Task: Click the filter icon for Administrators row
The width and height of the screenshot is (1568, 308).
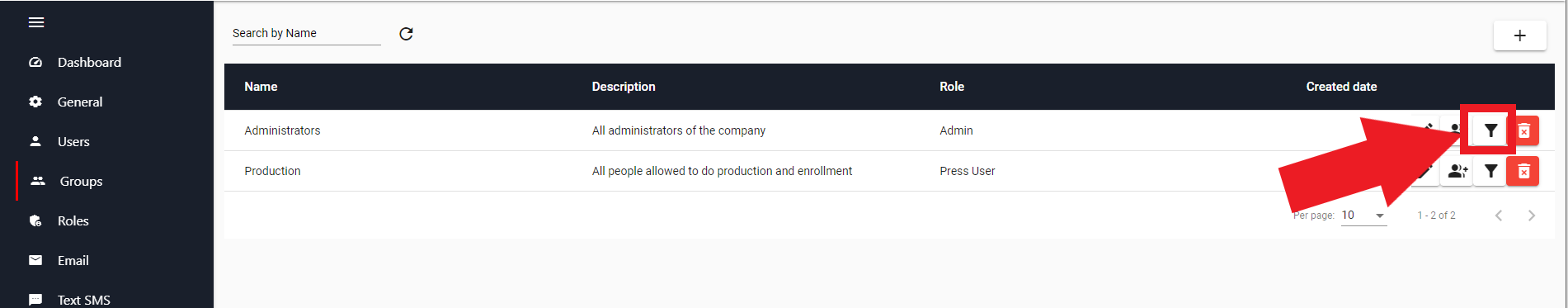Action: pos(1490,130)
